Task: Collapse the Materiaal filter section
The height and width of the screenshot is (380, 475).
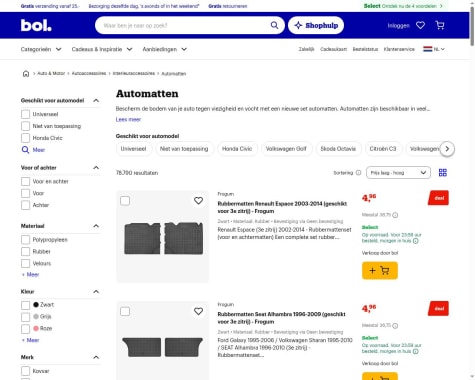Action: 96,226
